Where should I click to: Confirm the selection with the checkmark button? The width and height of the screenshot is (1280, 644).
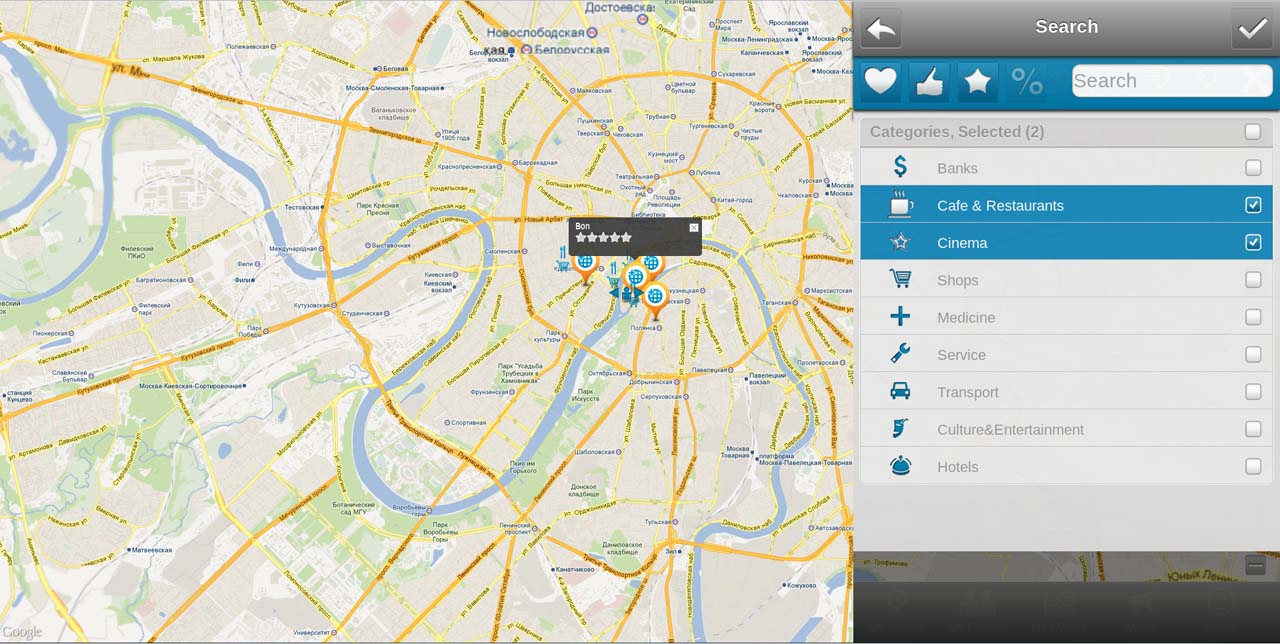[1253, 29]
